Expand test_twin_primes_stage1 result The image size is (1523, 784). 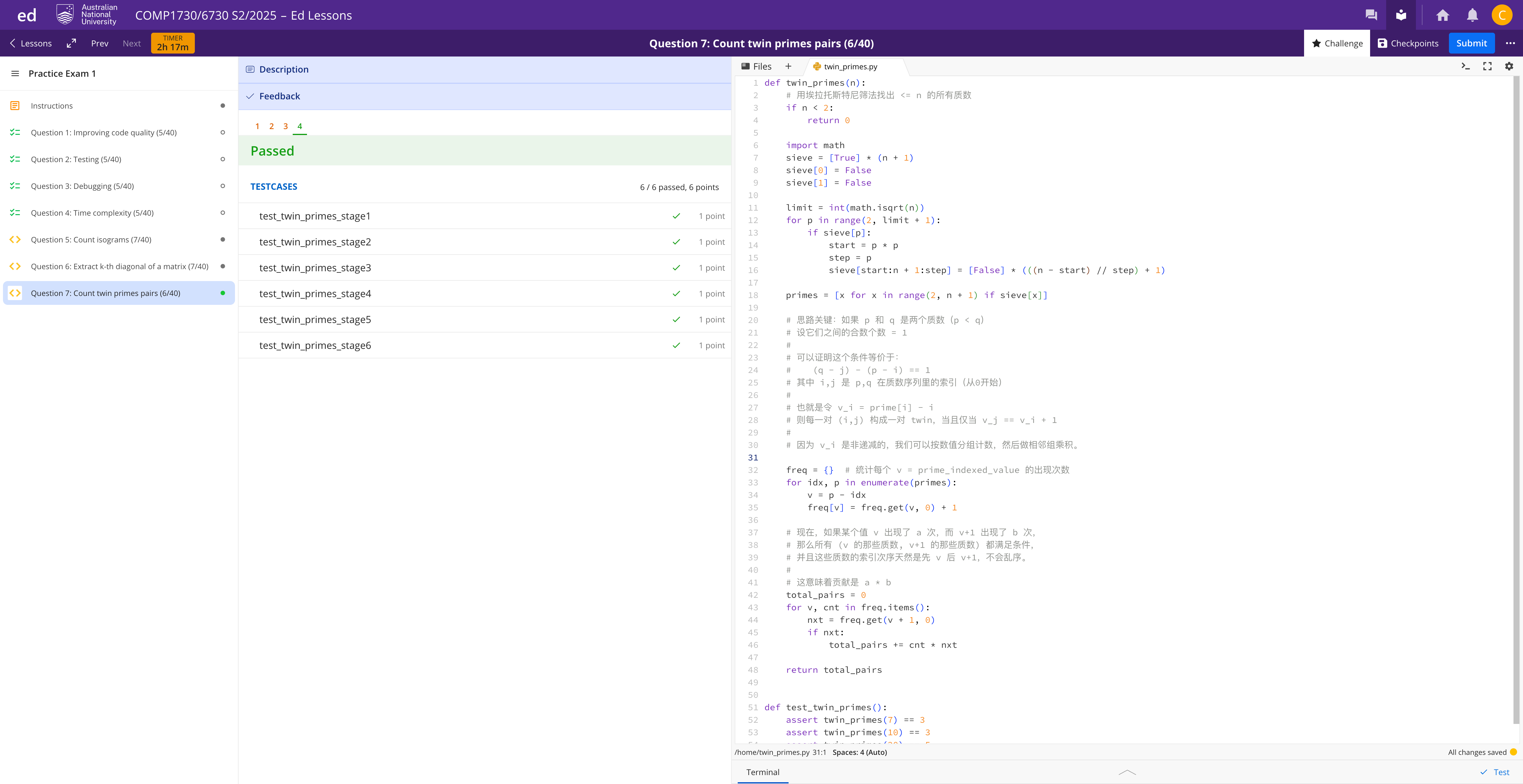click(485, 216)
